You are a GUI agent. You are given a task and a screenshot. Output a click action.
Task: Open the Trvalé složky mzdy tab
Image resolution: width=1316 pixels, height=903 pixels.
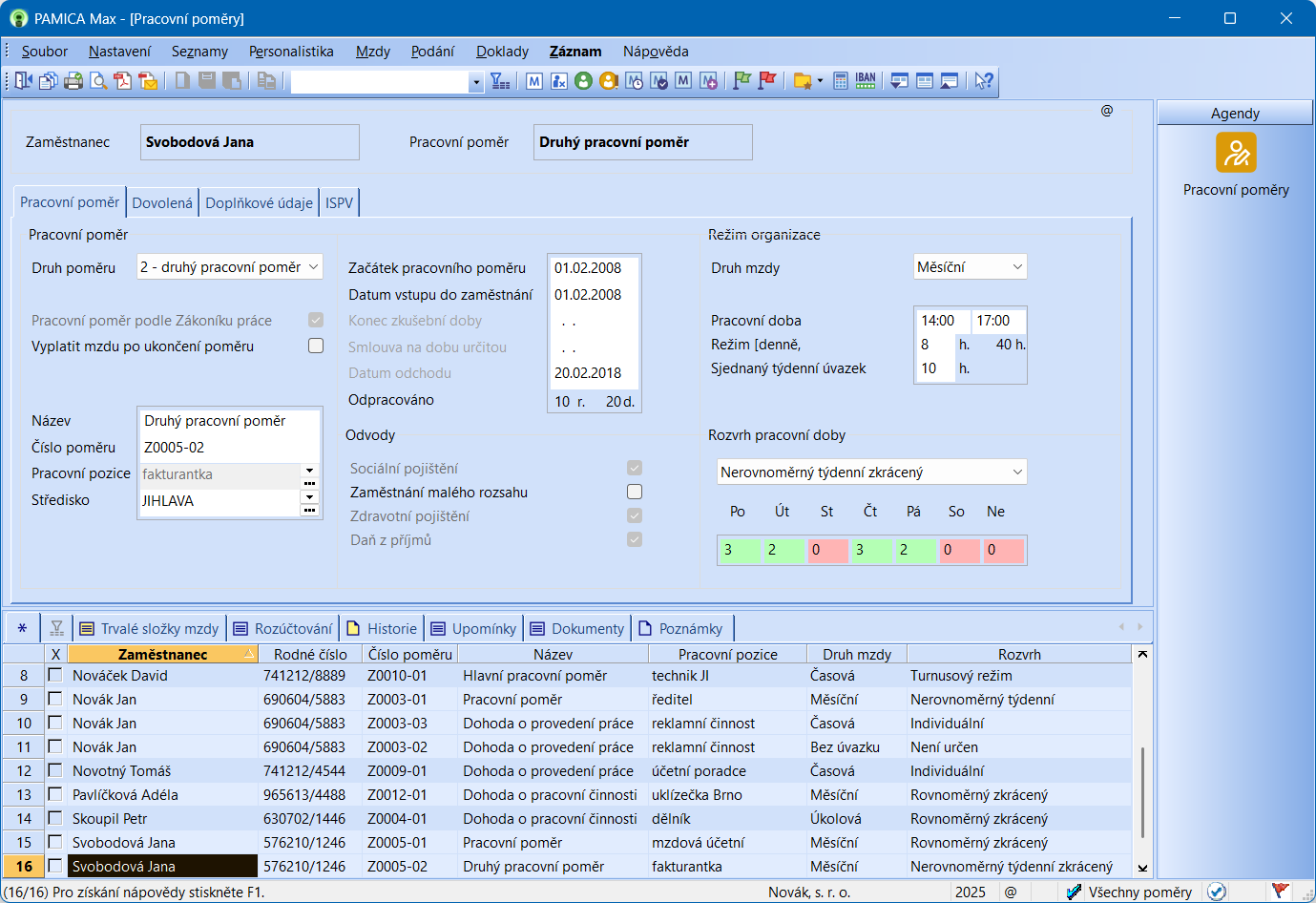point(150,628)
